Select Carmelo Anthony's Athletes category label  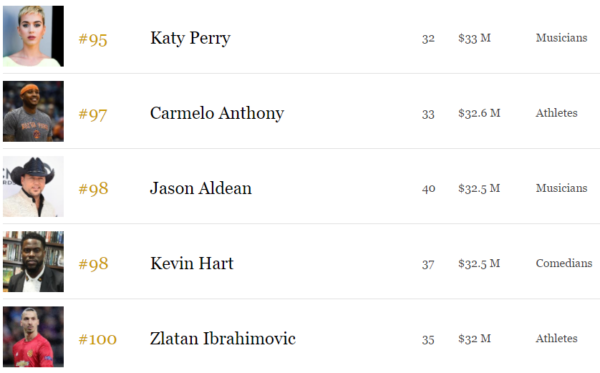[556, 113]
